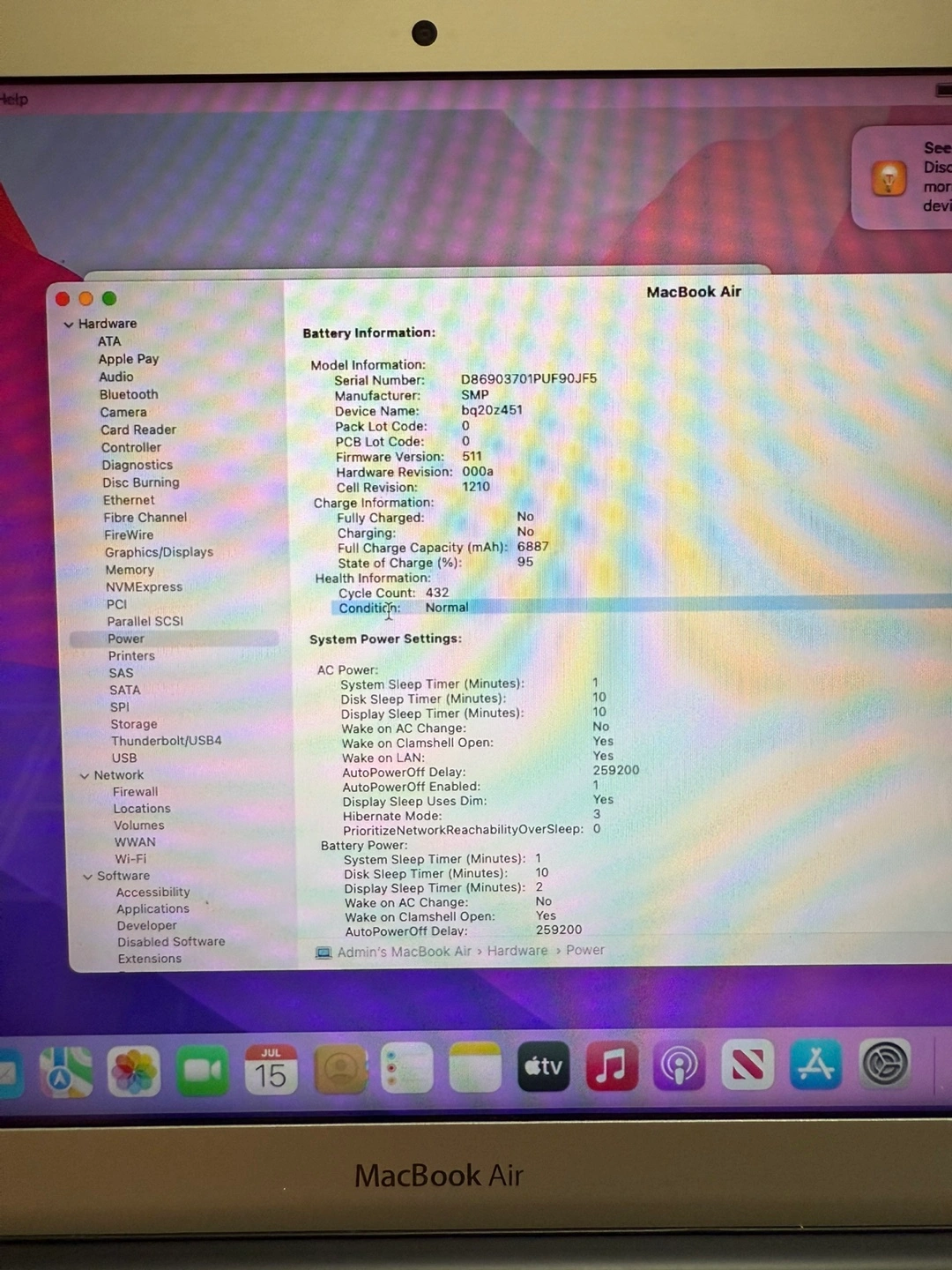Launch Notes app in Dock

click(475, 1067)
